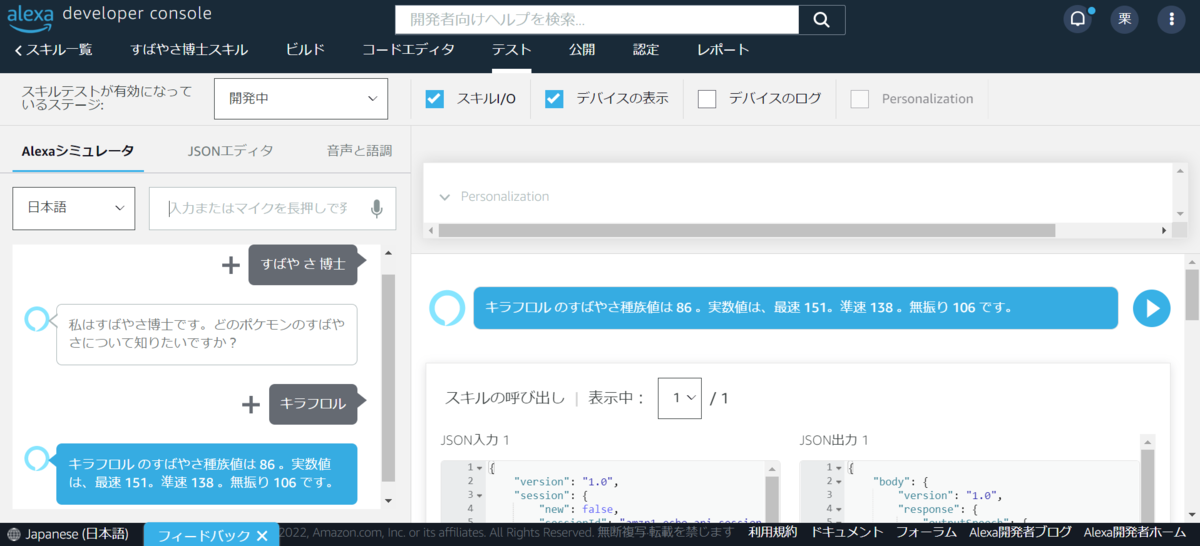Viewport: 1200px width, 546px height.
Task: Click the 私はすばやさ博士です response bubble
Action: tap(206, 334)
